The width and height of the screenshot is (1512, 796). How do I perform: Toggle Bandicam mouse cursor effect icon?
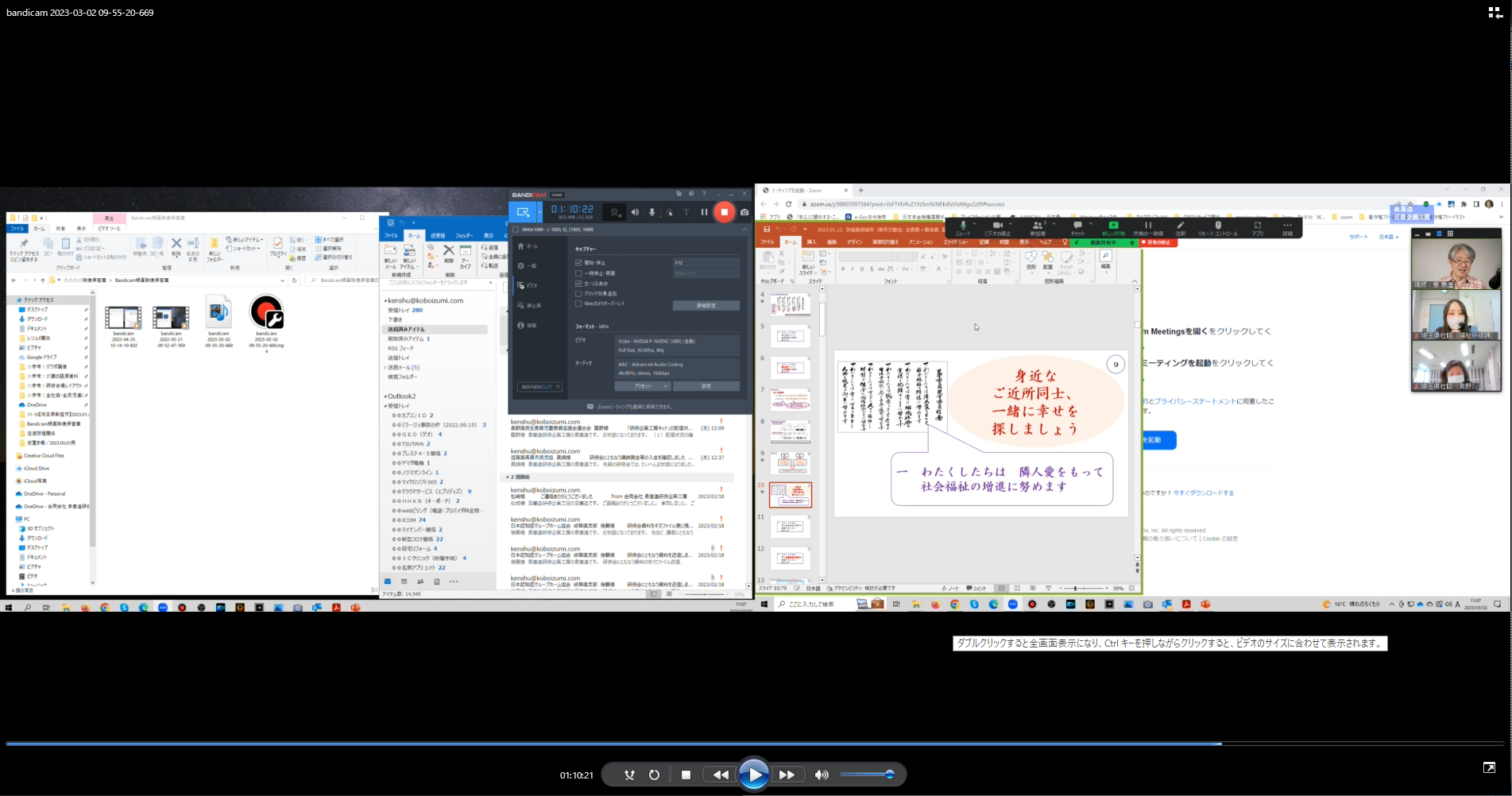click(670, 212)
